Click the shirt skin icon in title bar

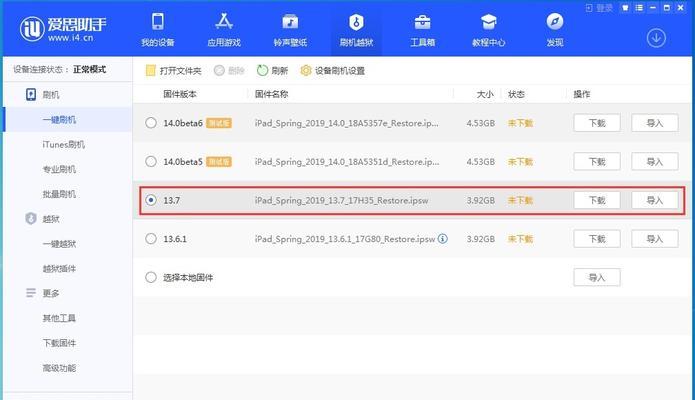tap(625, 8)
